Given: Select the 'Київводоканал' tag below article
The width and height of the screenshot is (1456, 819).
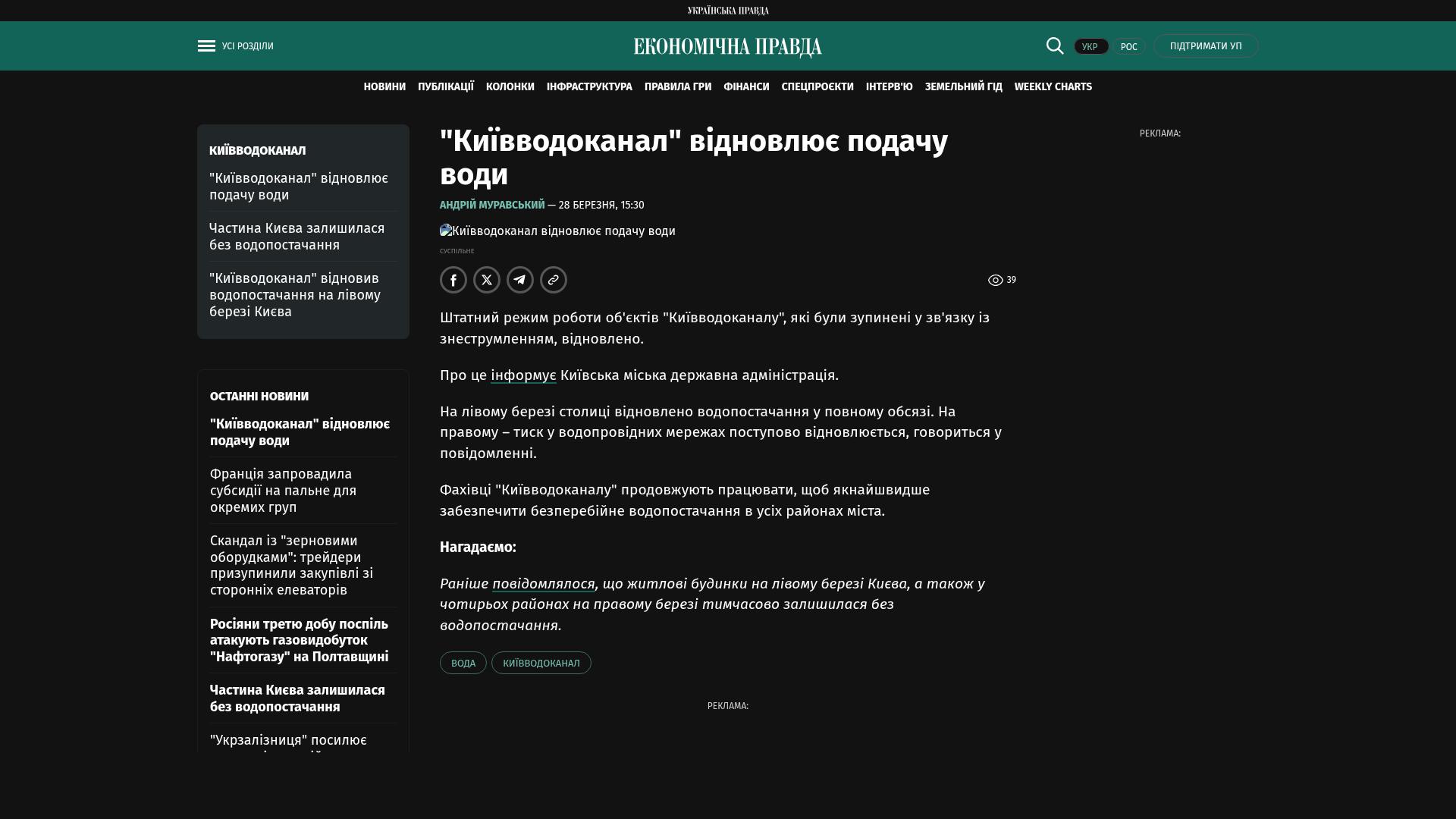Looking at the screenshot, I should 541,664.
